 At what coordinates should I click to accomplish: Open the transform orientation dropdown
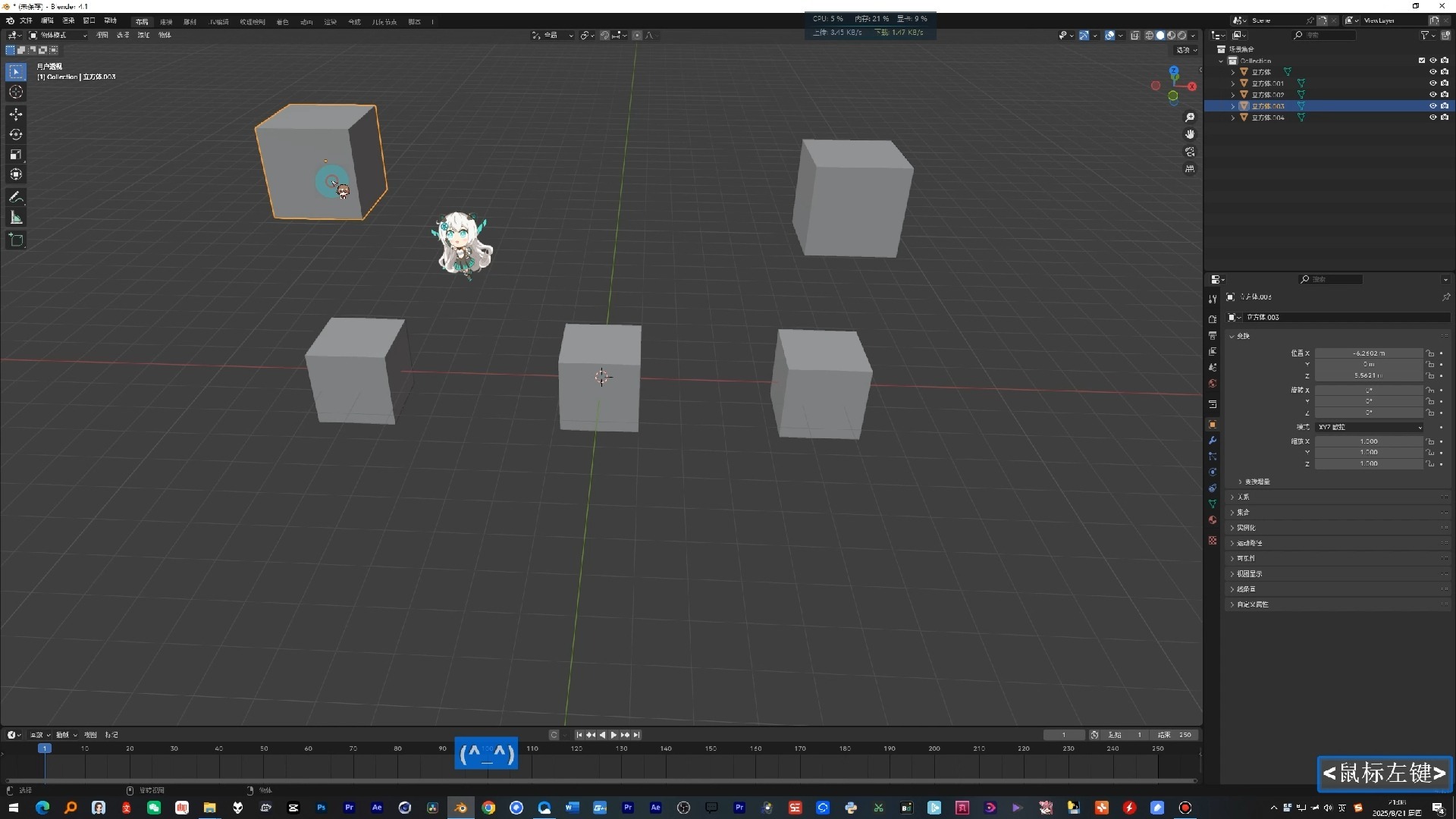pos(552,36)
